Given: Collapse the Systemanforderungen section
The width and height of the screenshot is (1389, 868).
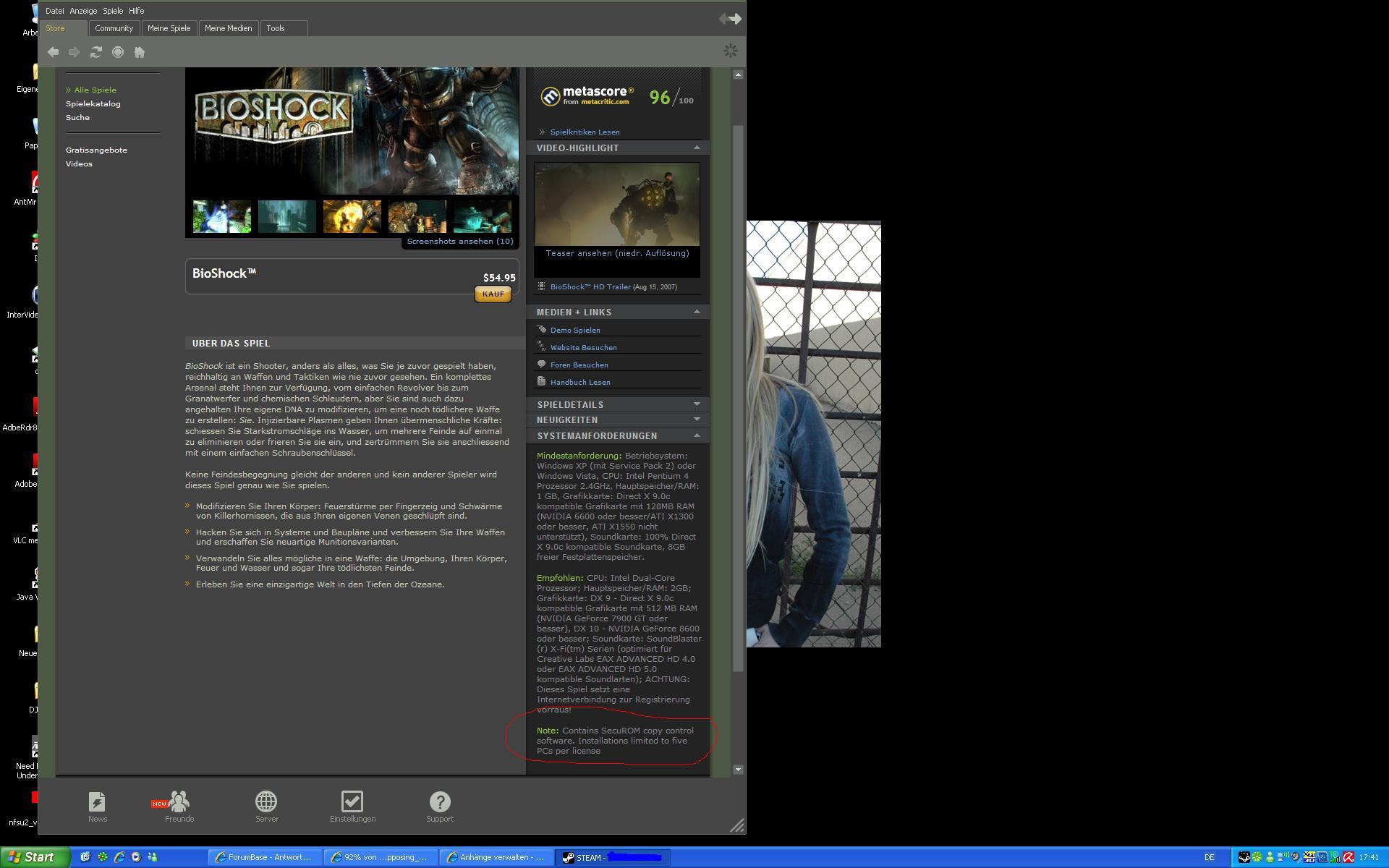Looking at the screenshot, I should pyautogui.click(x=697, y=435).
